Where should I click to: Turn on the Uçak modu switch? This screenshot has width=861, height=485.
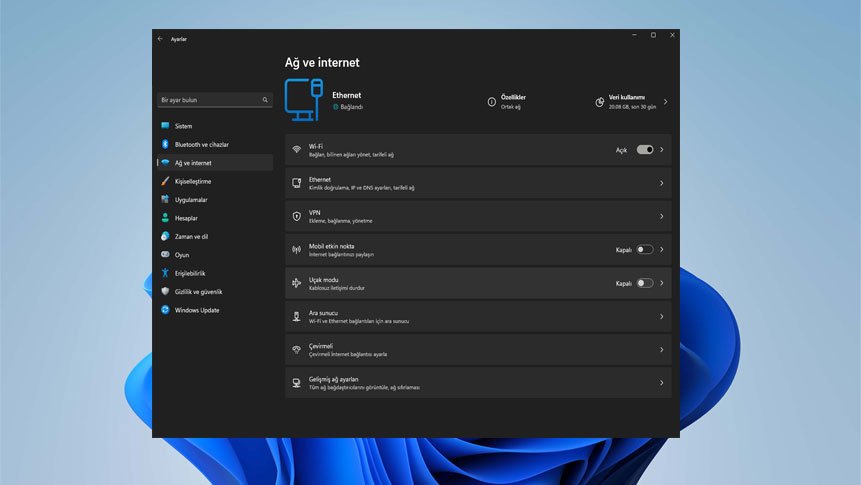(x=644, y=283)
